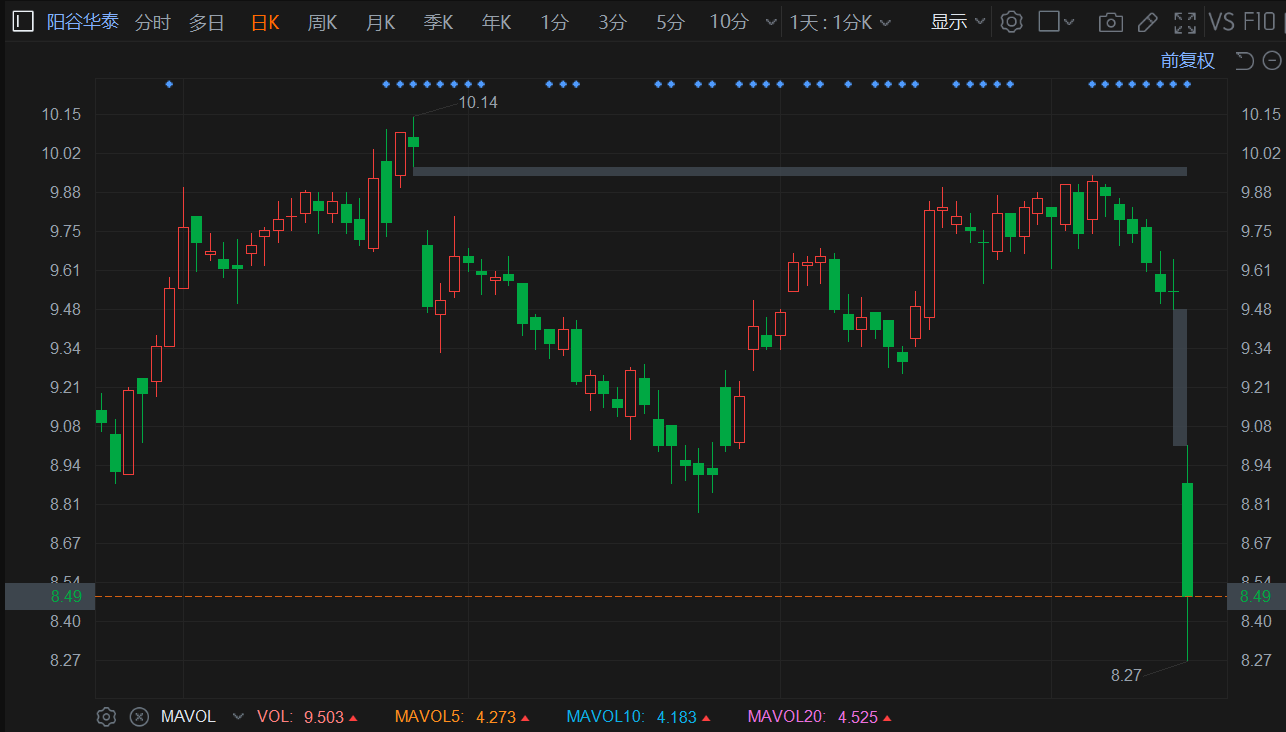The height and width of the screenshot is (732, 1286).
Task: Select the pencil drawing tool
Action: (1148, 22)
